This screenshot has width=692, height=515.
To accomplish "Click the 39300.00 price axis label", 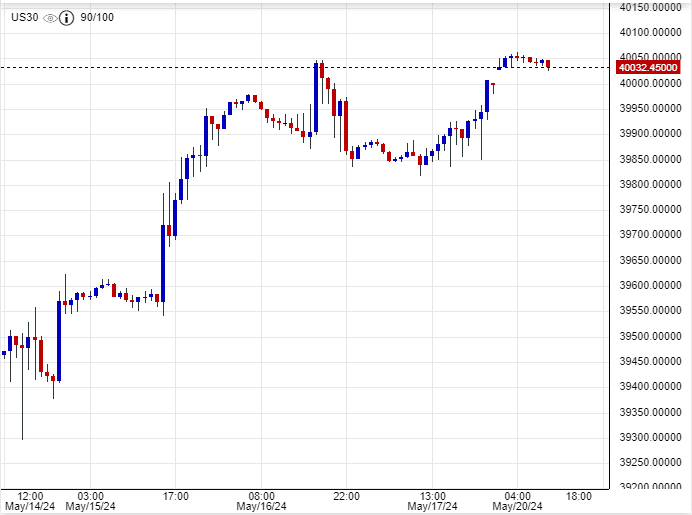I will (648, 438).
